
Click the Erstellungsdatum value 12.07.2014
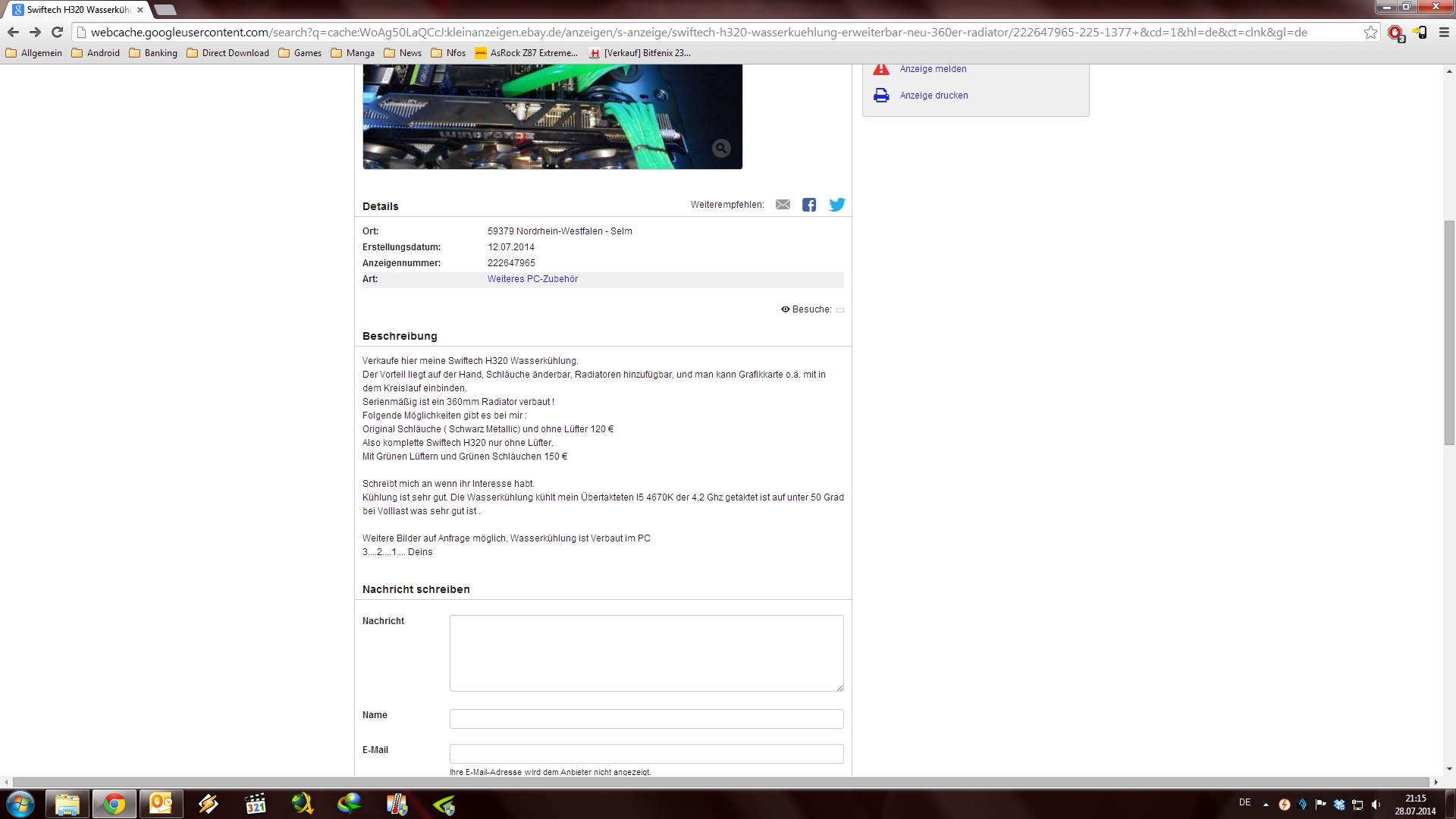[511, 247]
